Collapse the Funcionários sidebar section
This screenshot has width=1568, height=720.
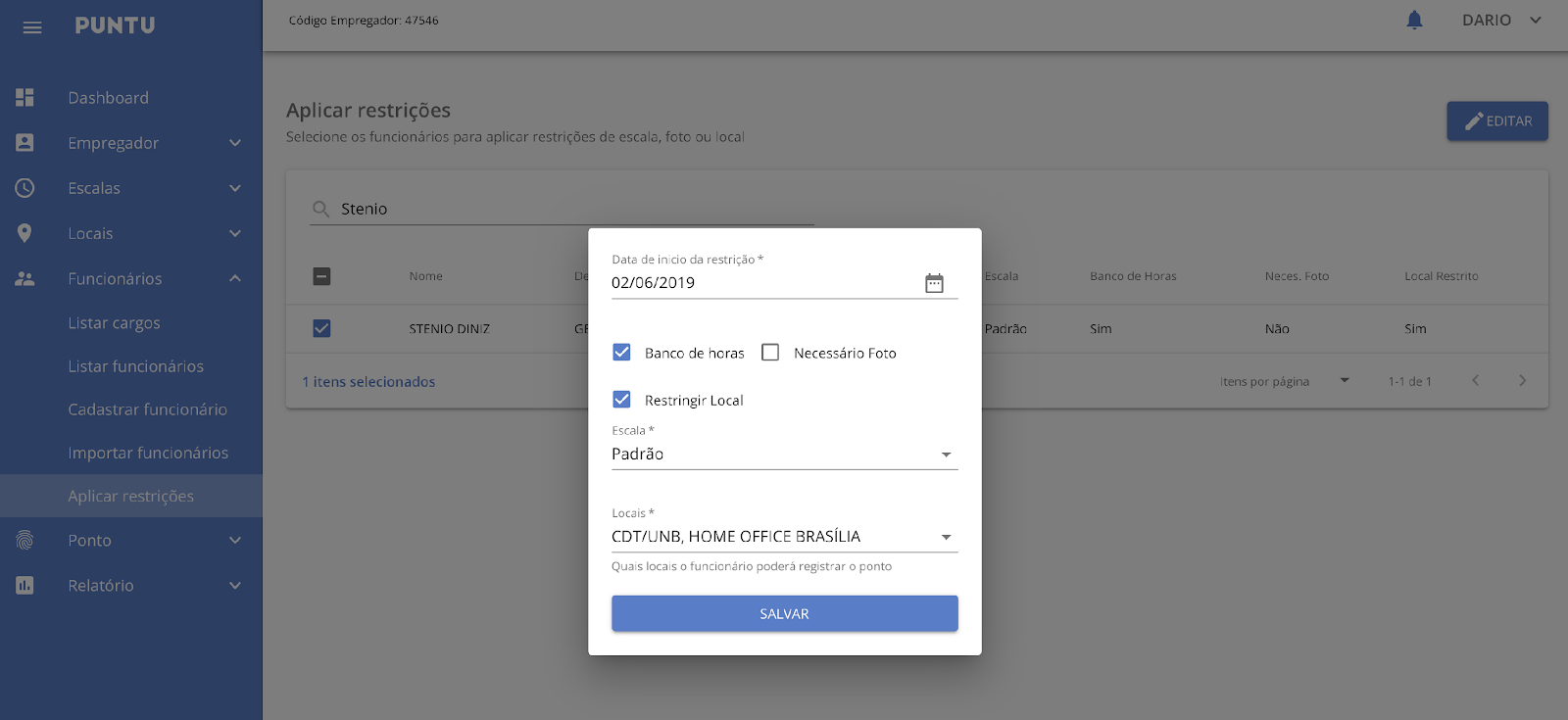[x=234, y=279]
